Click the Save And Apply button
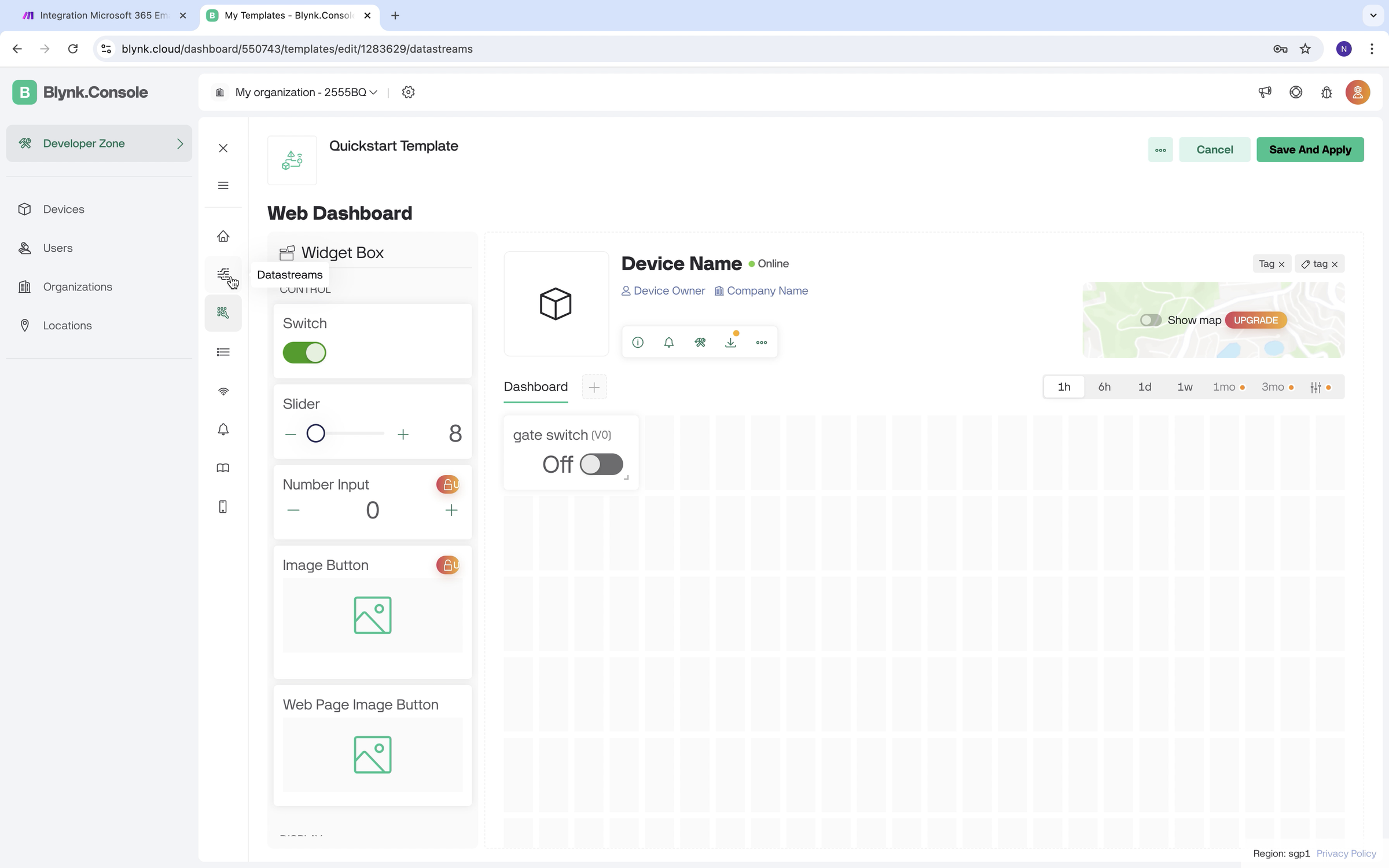The width and height of the screenshot is (1389, 868). [x=1310, y=150]
